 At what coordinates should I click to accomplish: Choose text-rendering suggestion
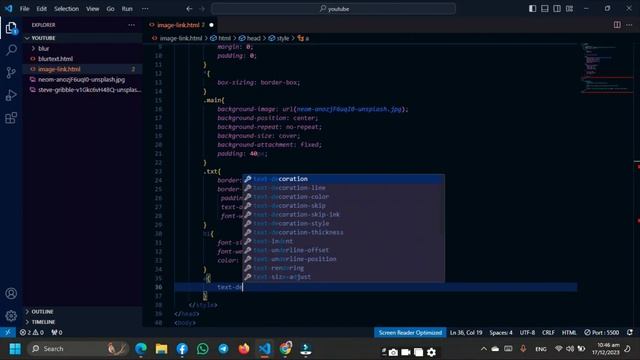click(344, 268)
